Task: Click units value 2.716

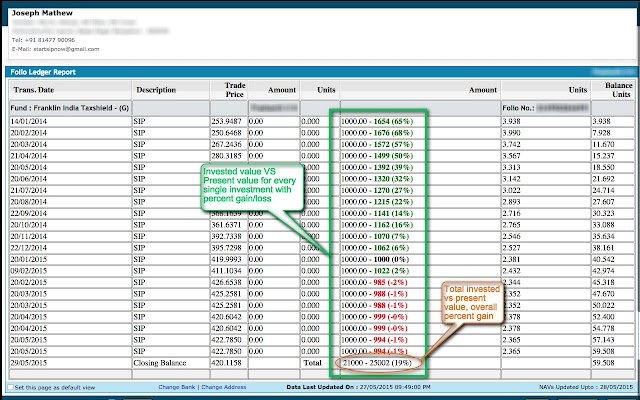Action: [x=511, y=213]
